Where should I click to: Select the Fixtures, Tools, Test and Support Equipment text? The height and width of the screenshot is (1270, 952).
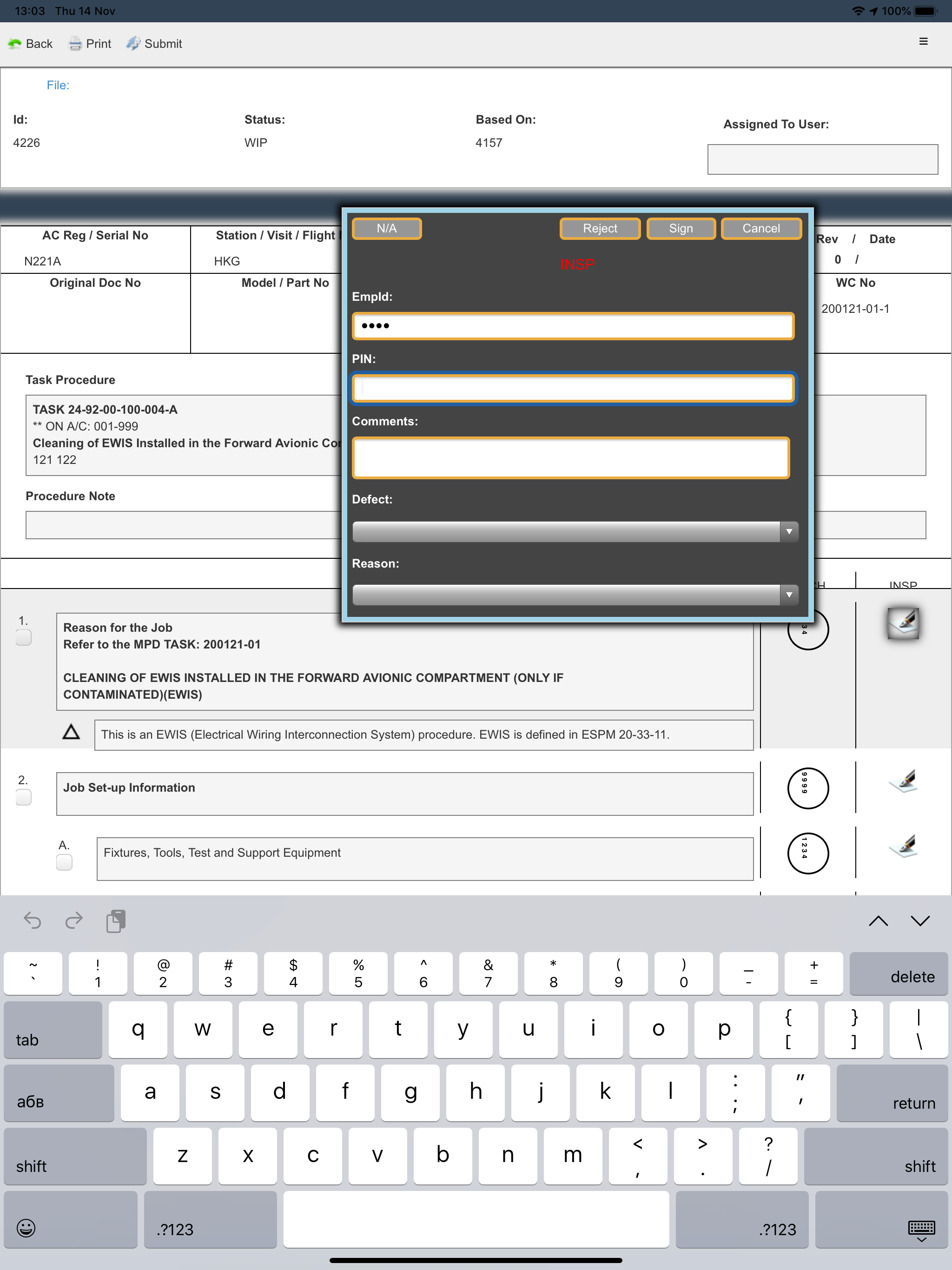tap(222, 853)
